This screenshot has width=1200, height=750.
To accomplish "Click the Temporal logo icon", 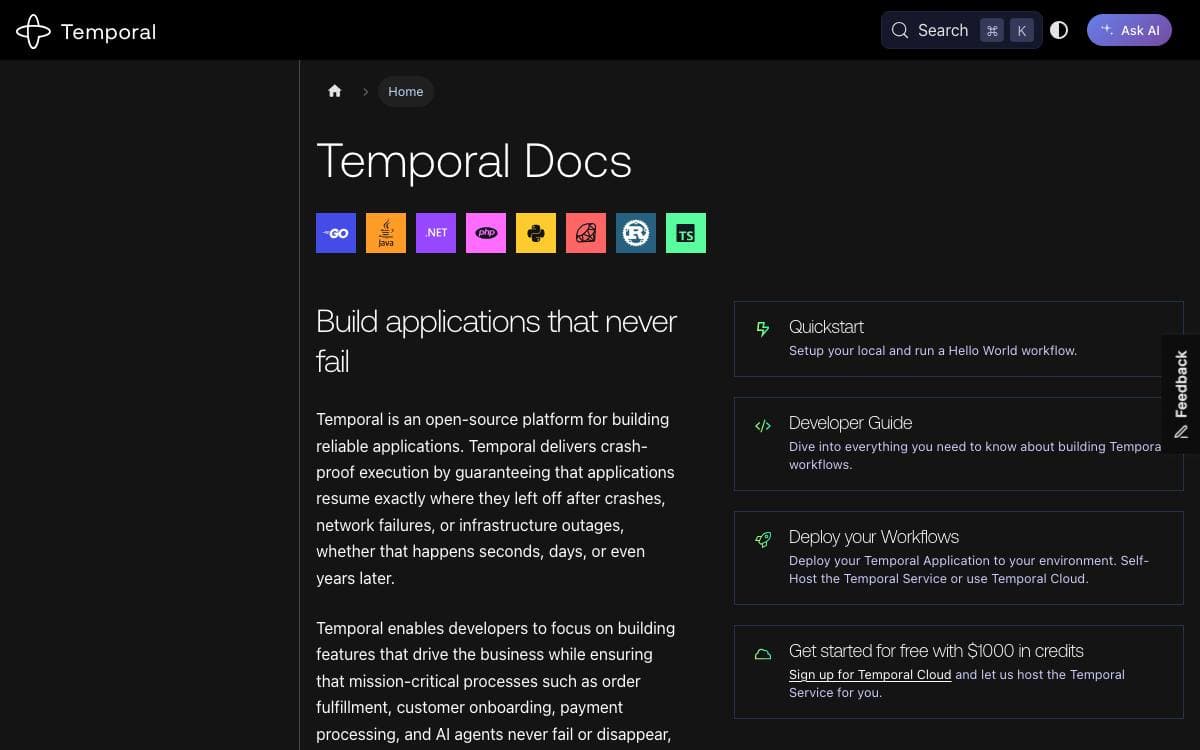I will [33, 32].
